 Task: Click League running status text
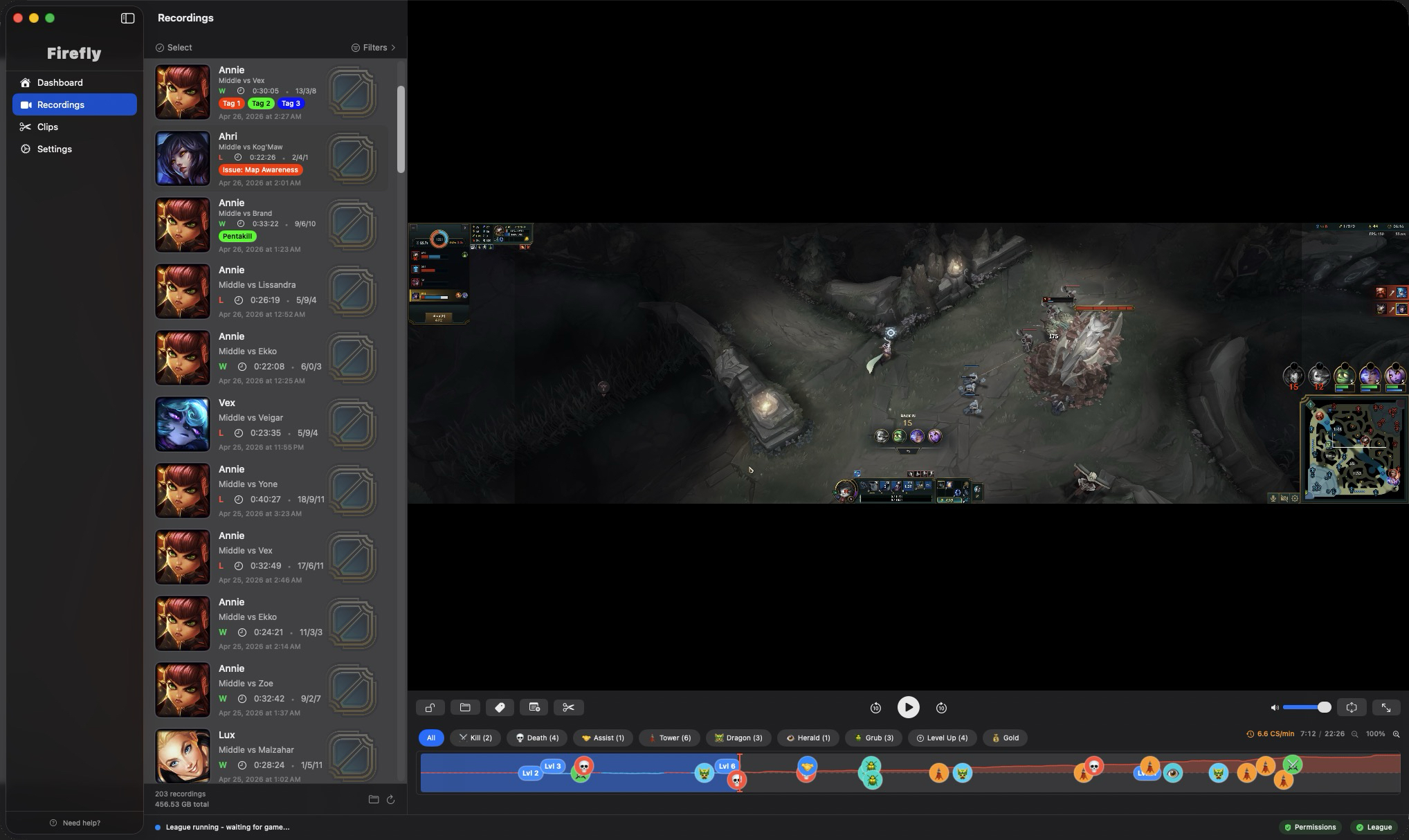228,827
